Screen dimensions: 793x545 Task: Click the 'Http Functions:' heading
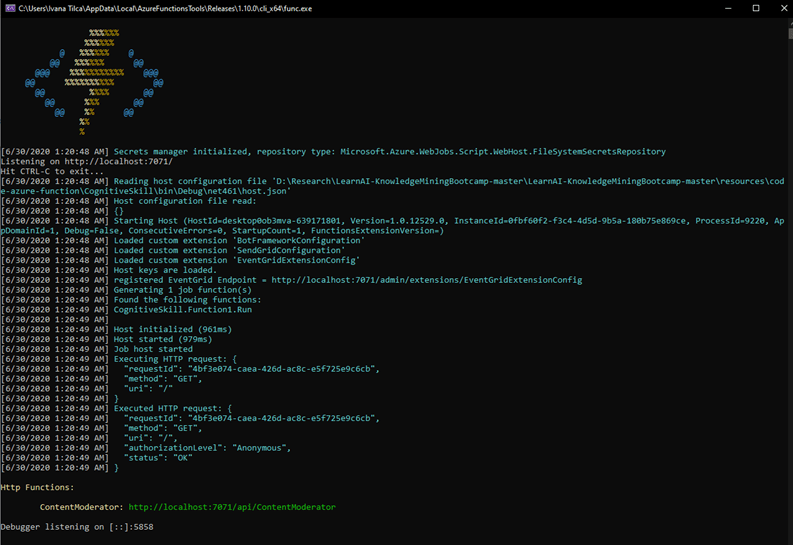(37, 487)
